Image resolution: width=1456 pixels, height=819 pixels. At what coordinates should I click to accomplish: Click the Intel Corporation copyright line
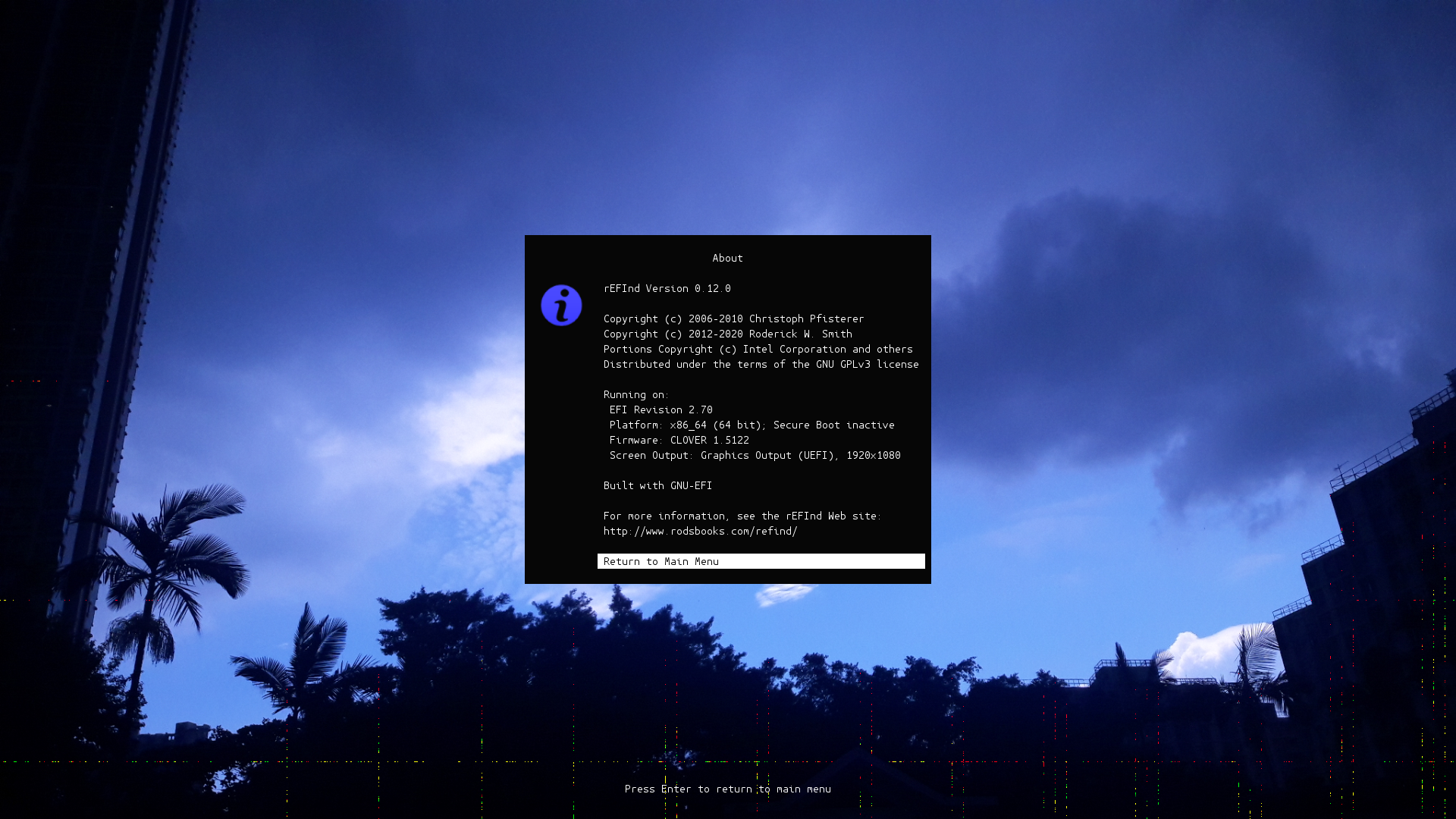[x=758, y=349]
